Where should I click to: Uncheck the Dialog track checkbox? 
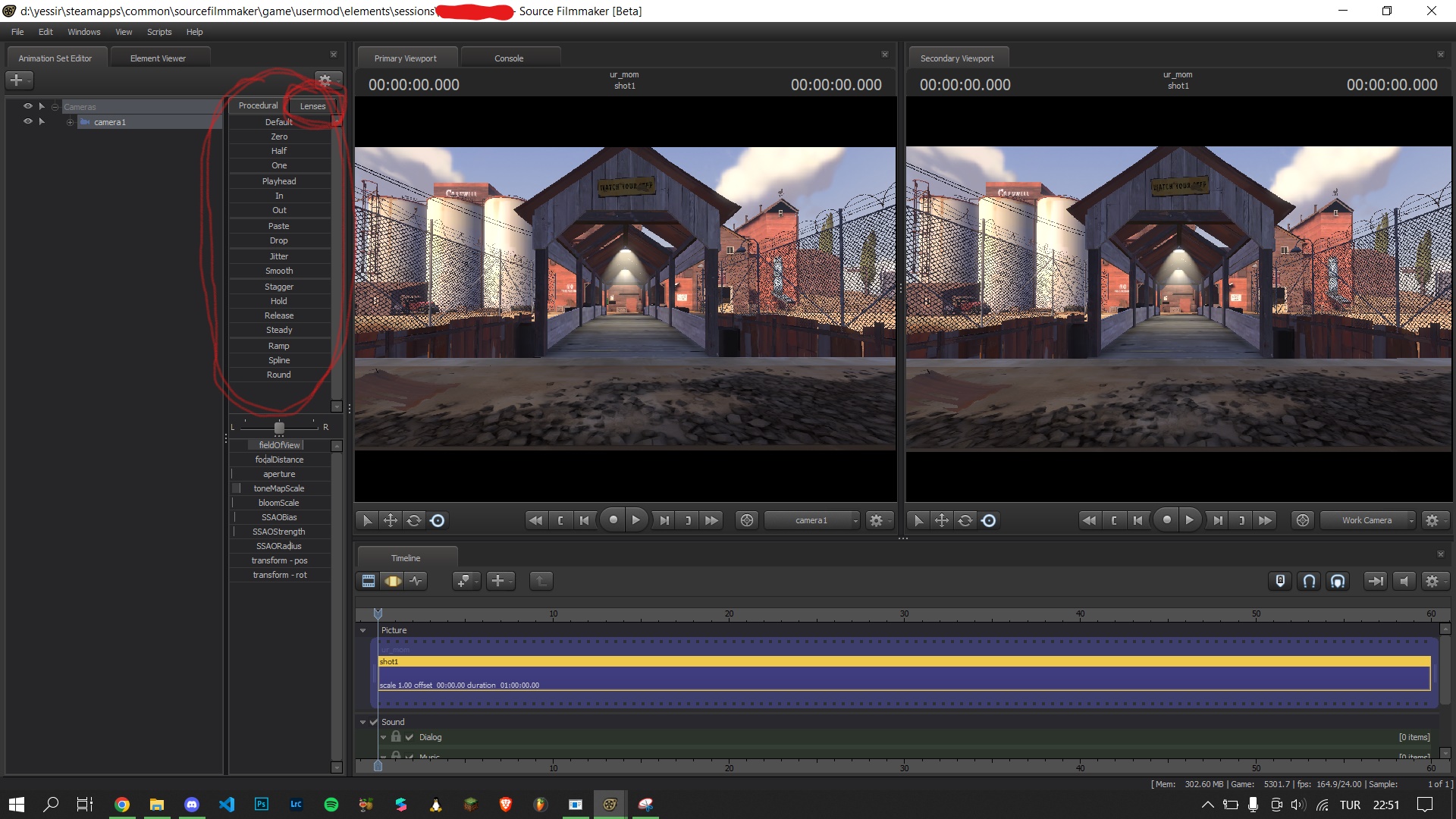409,737
